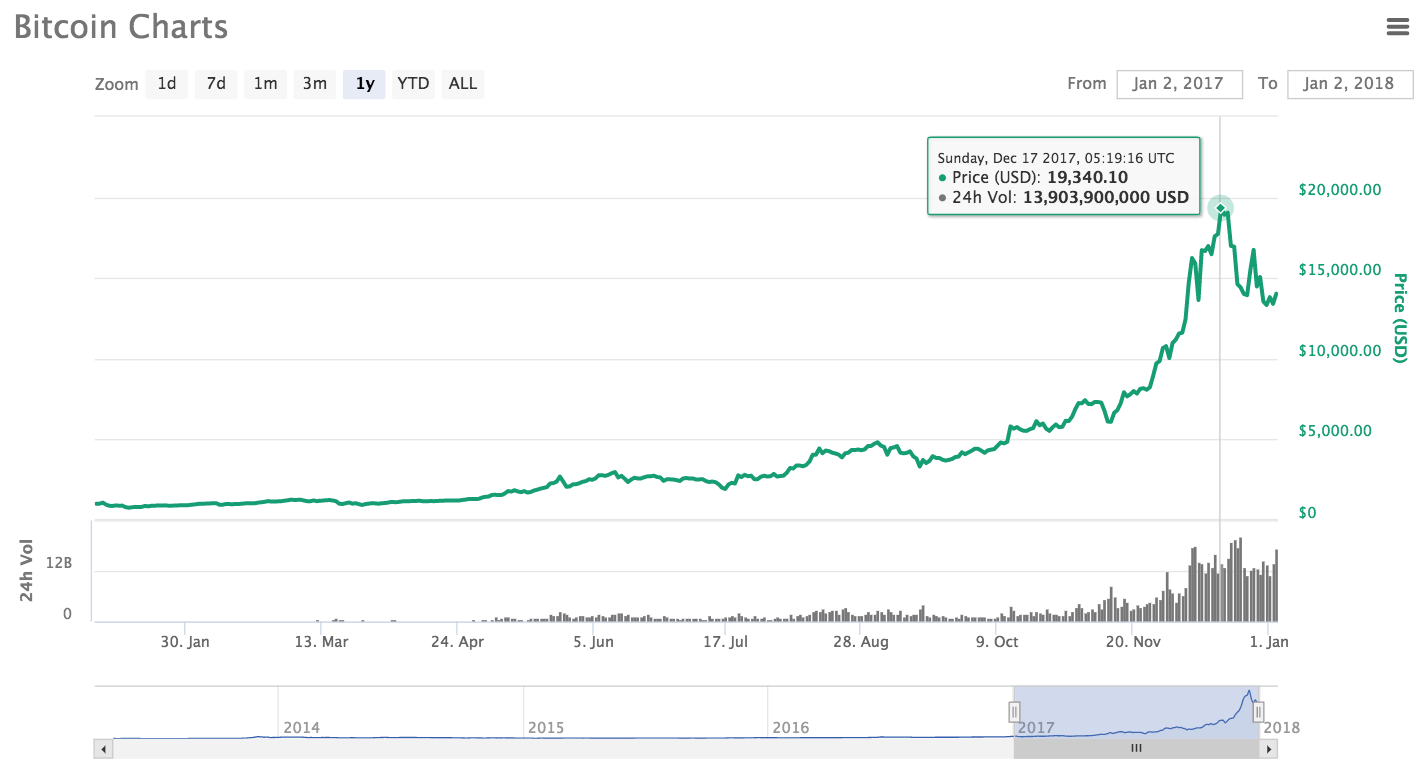Image resolution: width=1420 pixels, height=780 pixels.
Task: Set zoom range to 3m
Action: [315, 84]
